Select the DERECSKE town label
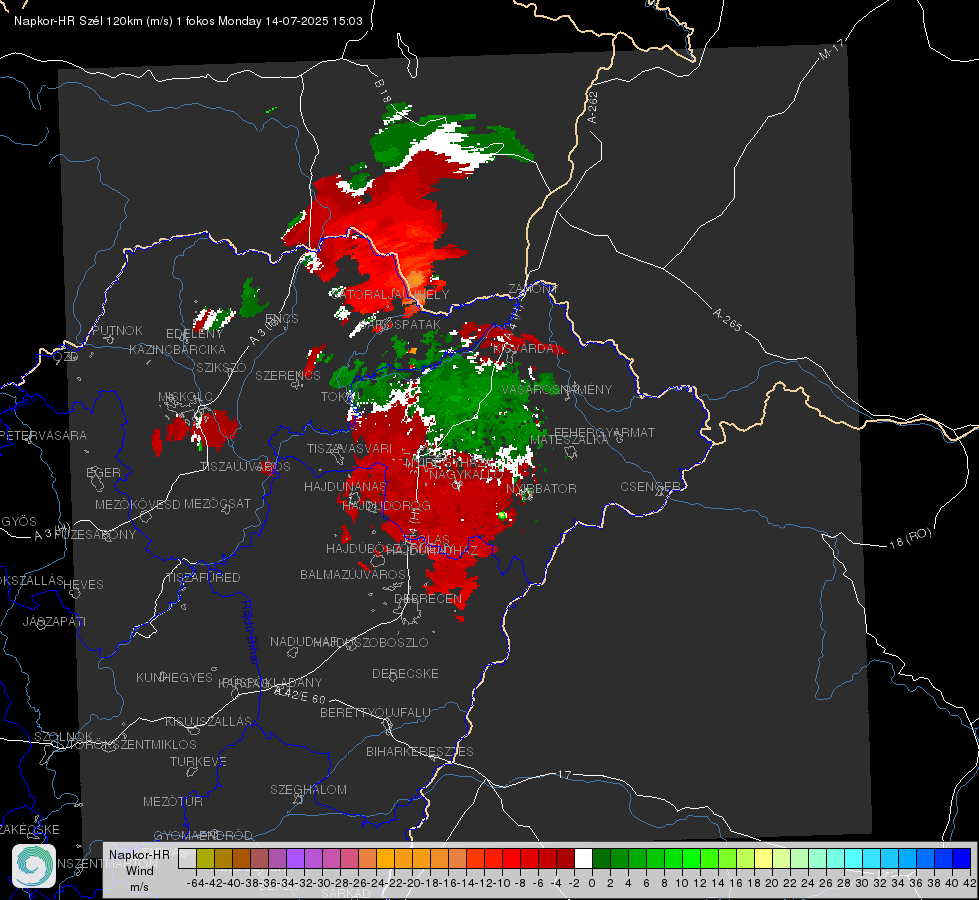 pyautogui.click(x=405, y=673)
